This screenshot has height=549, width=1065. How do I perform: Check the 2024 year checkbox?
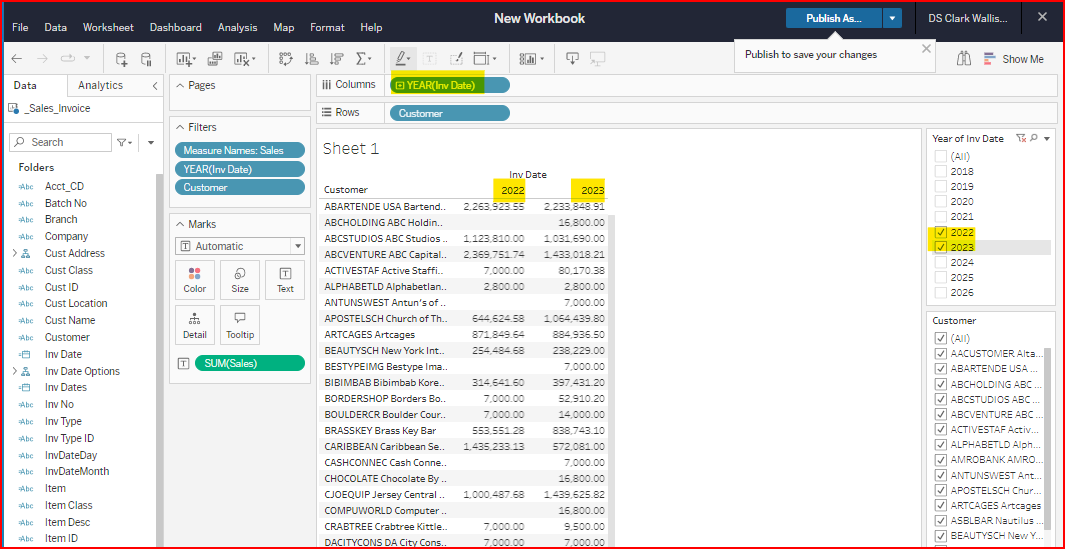tap(940, 262)
